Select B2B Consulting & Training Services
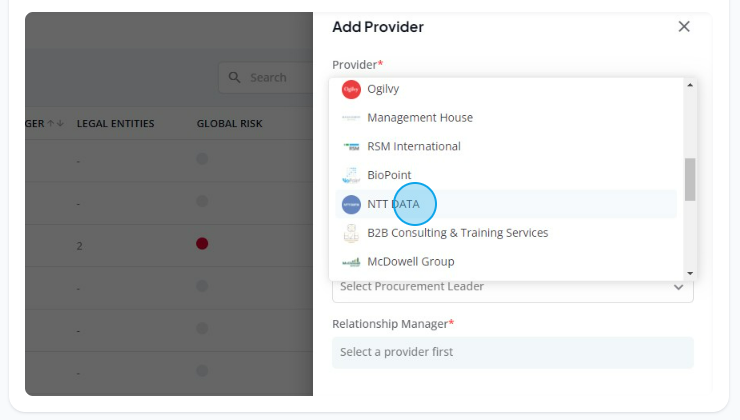This screenshot has width=740, height=420. coord(506,233)
